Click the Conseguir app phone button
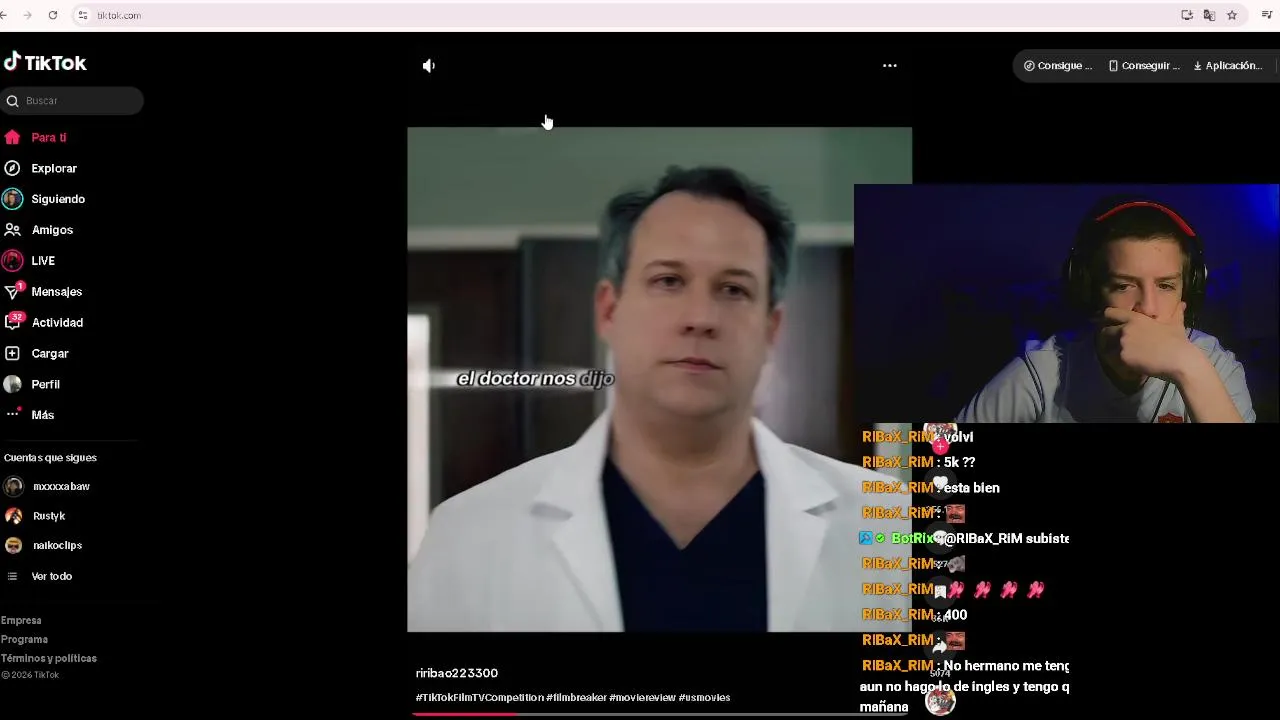 tap(1144, 66)
